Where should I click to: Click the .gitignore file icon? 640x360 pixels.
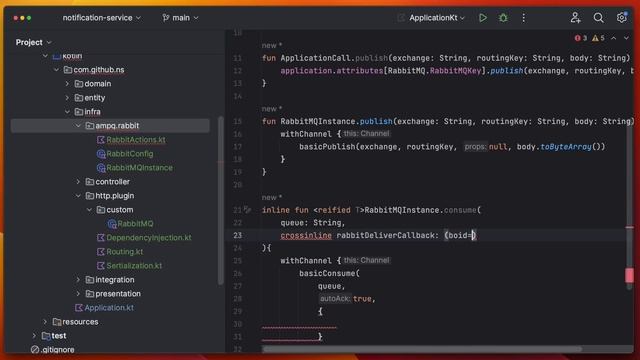35,350
